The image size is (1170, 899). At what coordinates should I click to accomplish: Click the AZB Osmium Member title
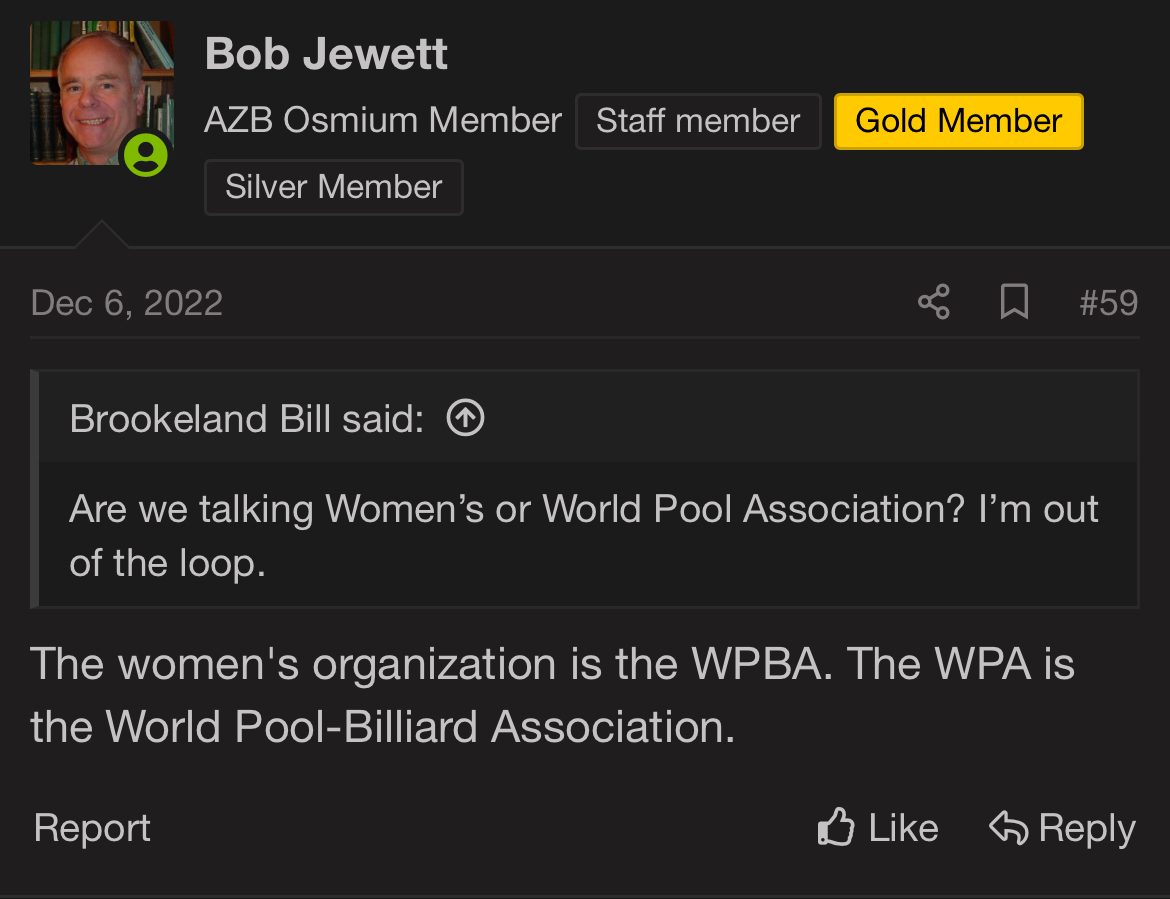(383, 120)
